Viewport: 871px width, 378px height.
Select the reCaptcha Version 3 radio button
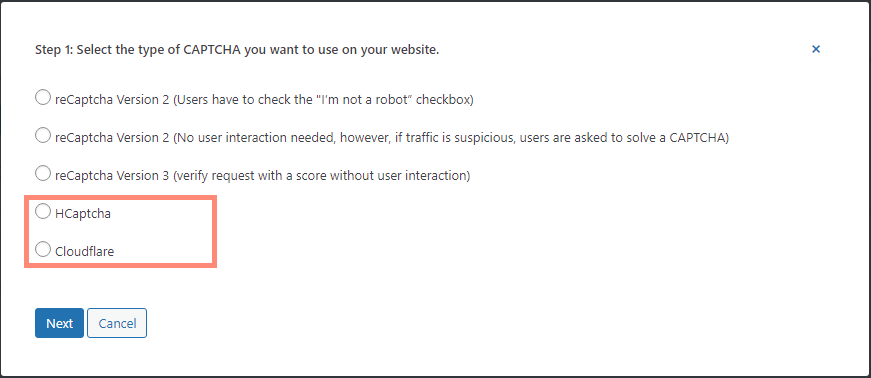point(43,173)
